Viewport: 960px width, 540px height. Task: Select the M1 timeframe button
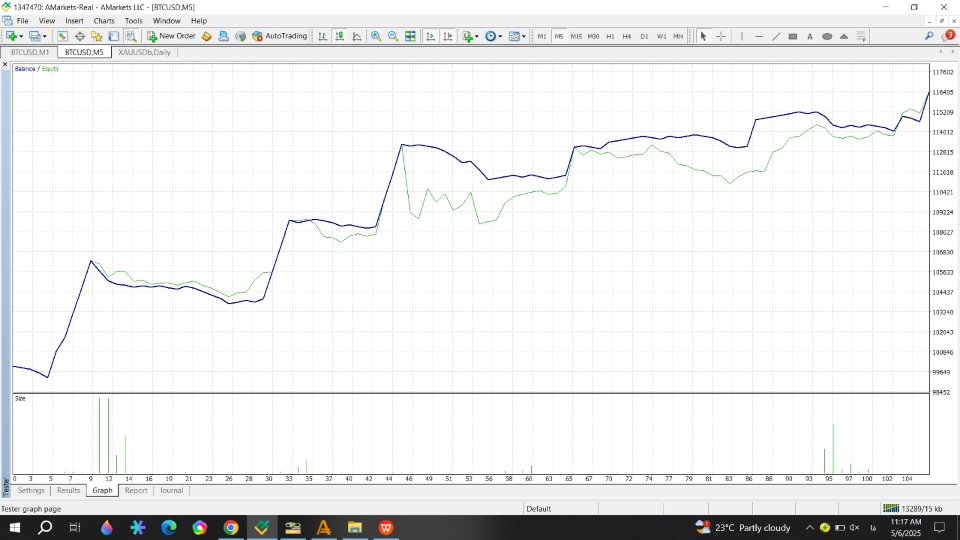tap(542, 37)
